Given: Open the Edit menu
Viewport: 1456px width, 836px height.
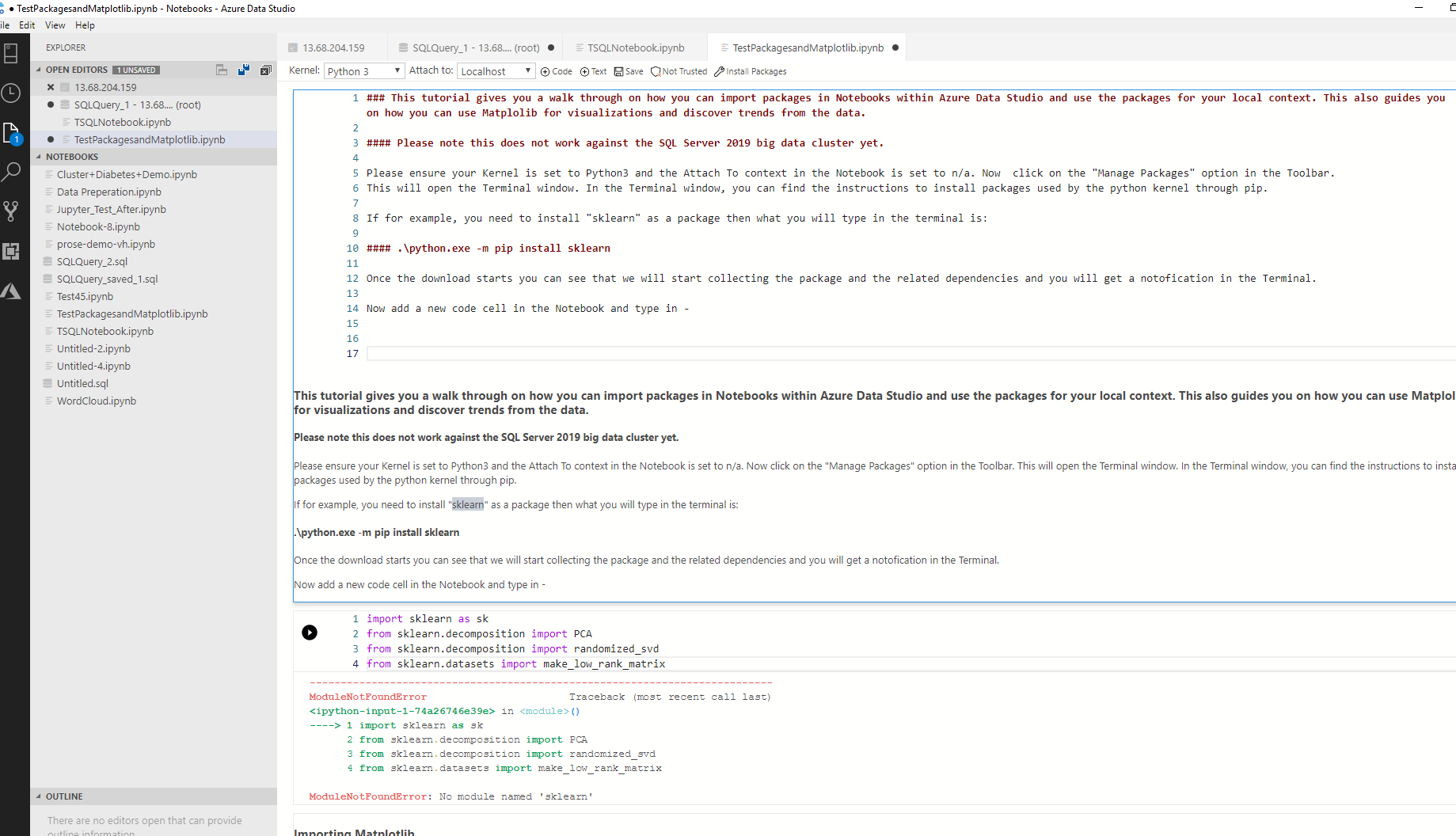Looking at the screenshot, I should click(27, 25).
